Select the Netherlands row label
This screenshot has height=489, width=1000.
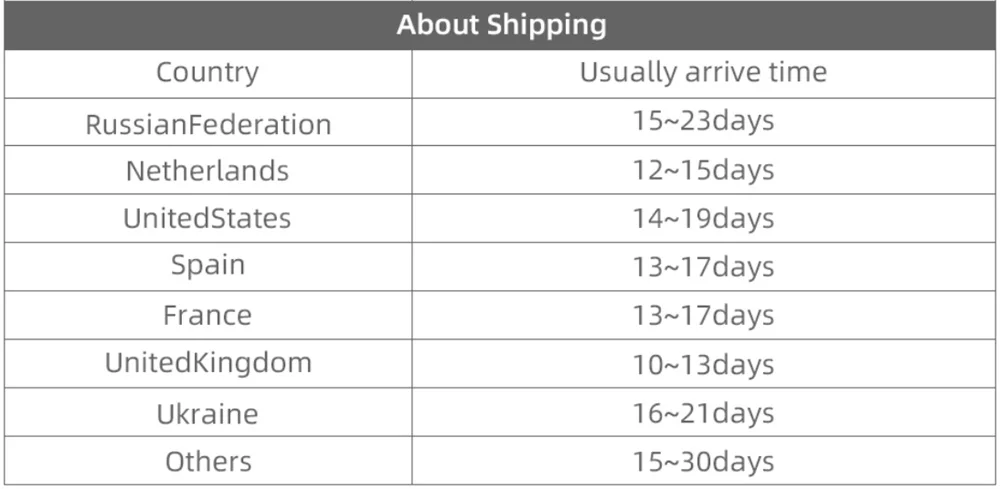click(x=207, y=170)
